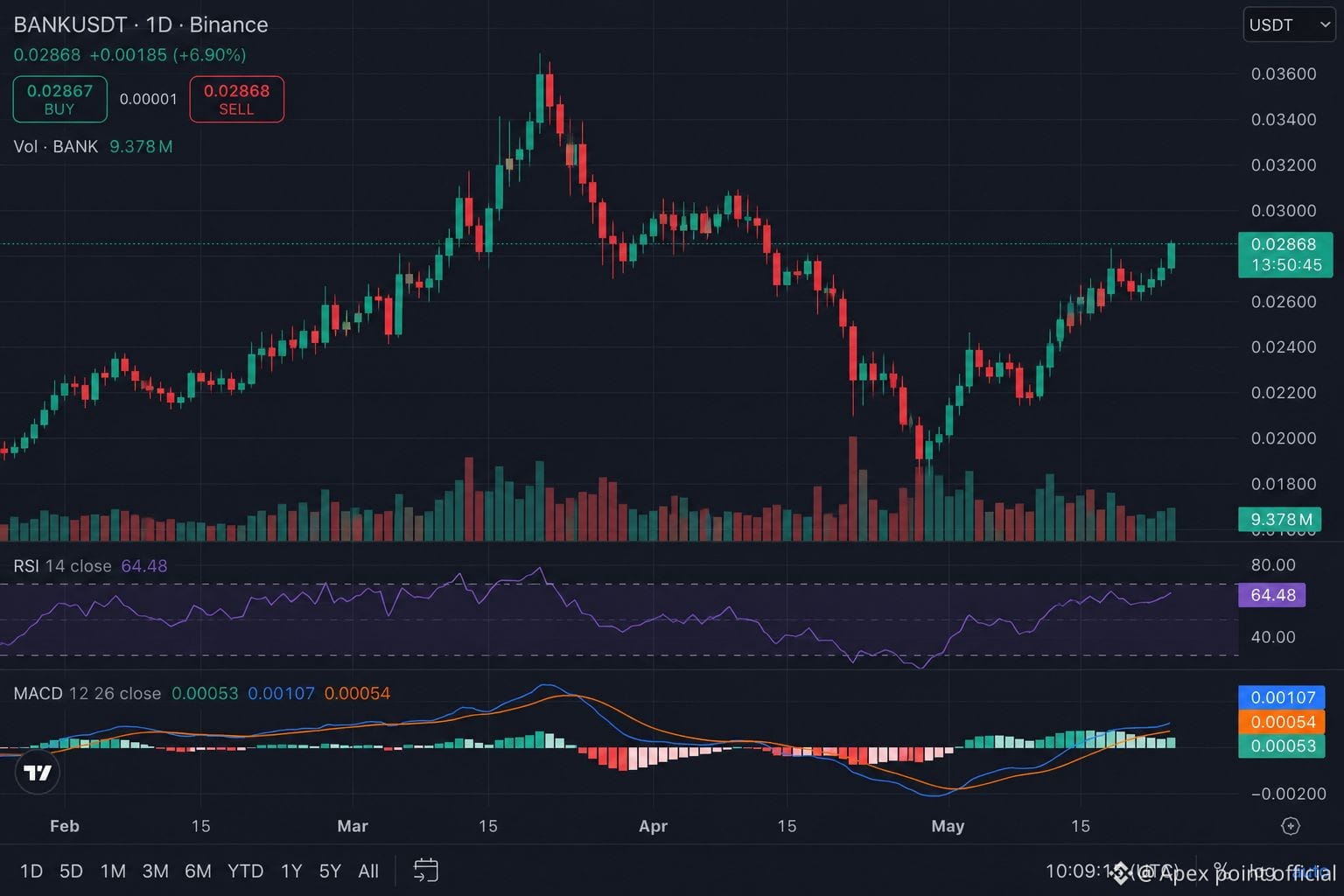Select the 1D time range

pyautogui.click(x=31, y=871)
